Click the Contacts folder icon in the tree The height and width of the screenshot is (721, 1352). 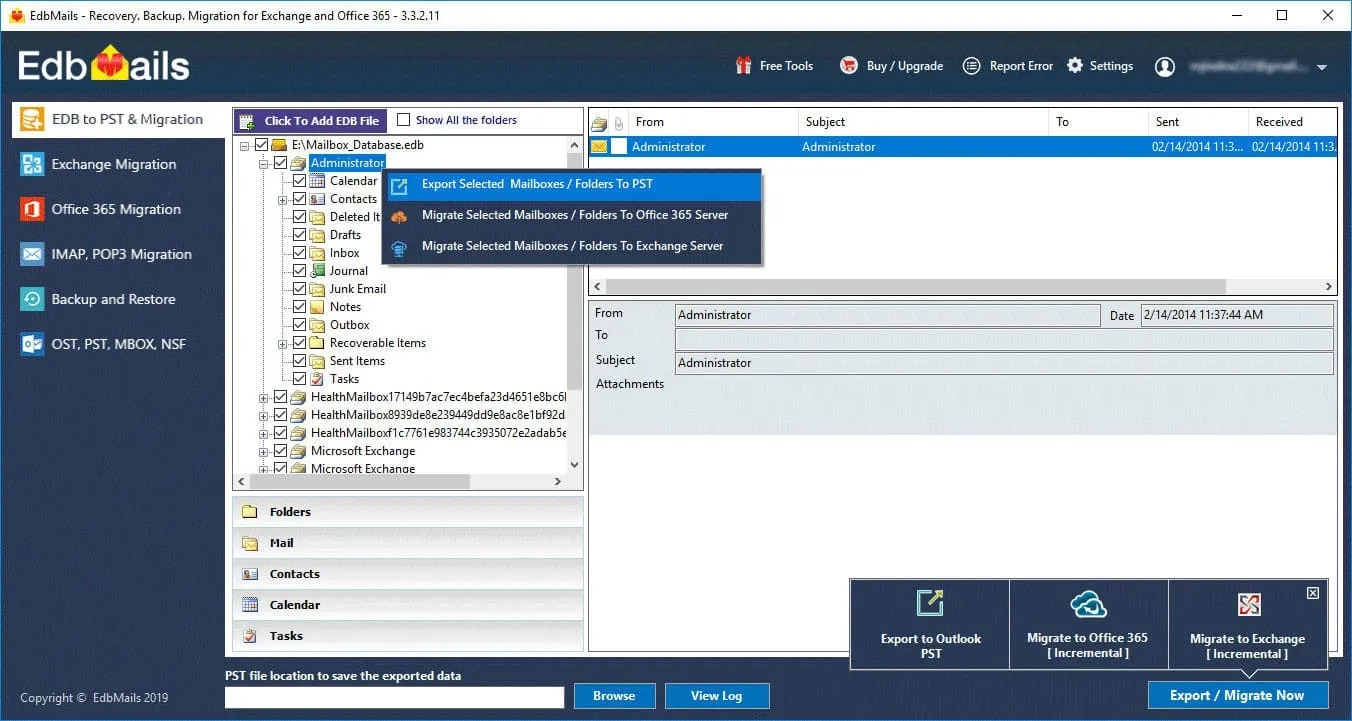[x=317, y=199]
